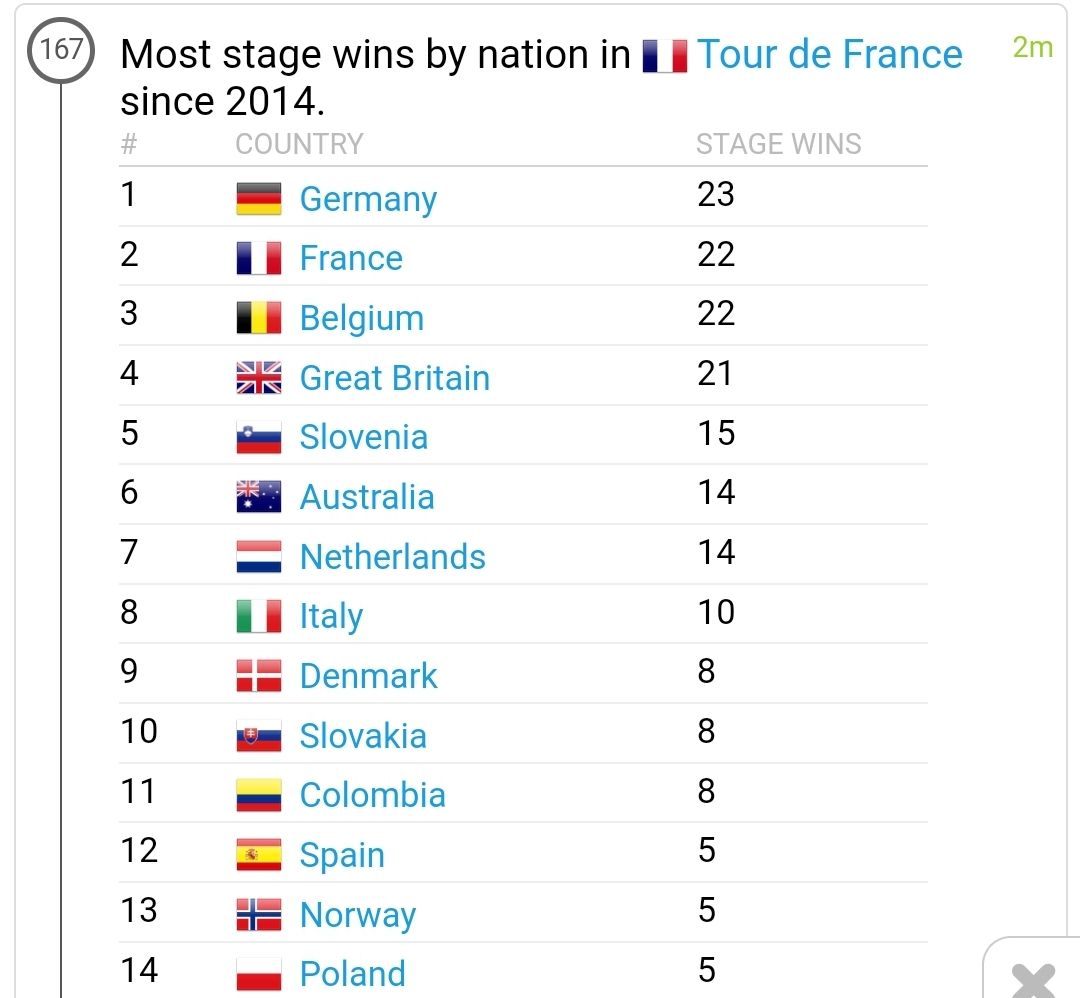The width and height of the screenshot is (1080, 998).
Task: Click the Australia flag icon
Action: pyautogui.click(x=259, y=497)
